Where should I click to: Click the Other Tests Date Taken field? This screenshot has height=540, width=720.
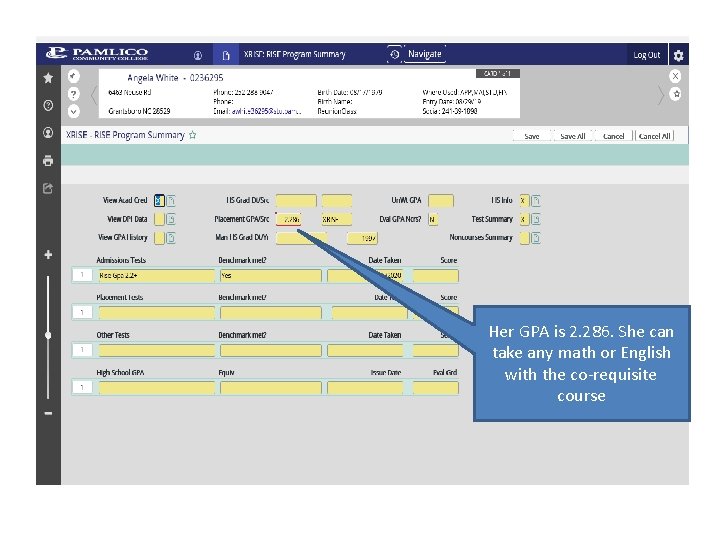[x=365, y=351]
